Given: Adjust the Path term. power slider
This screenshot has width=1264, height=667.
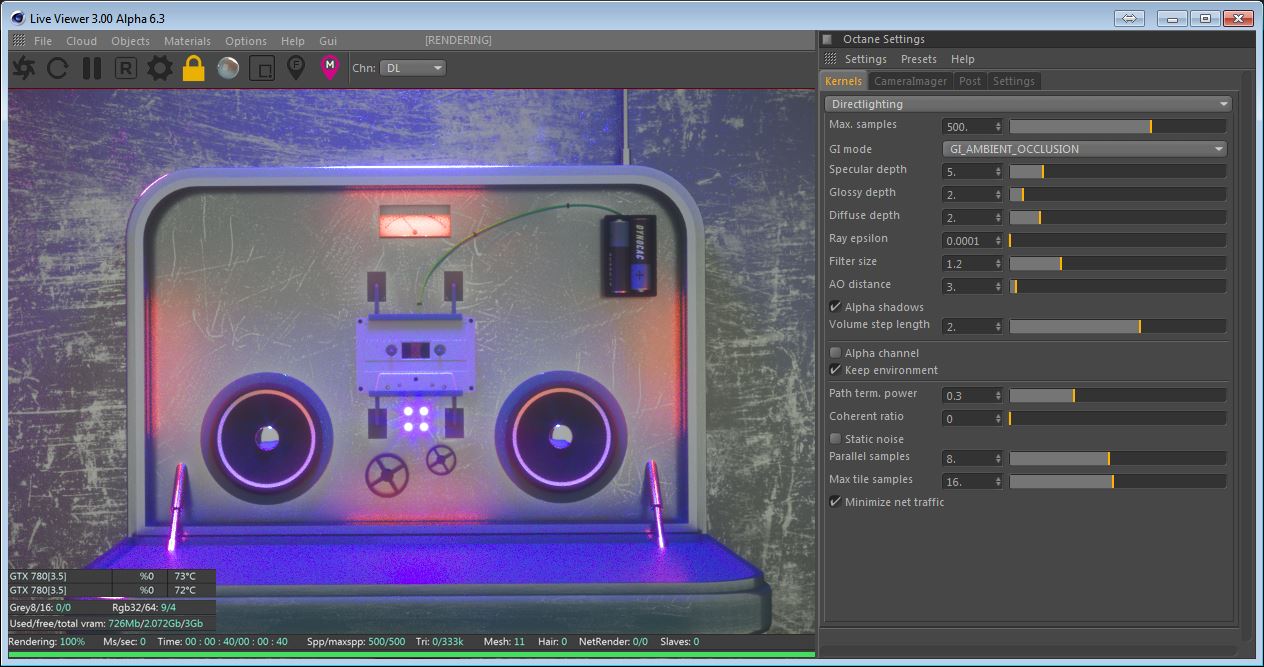Looking at the screenshot, I should coord(1118,395).
